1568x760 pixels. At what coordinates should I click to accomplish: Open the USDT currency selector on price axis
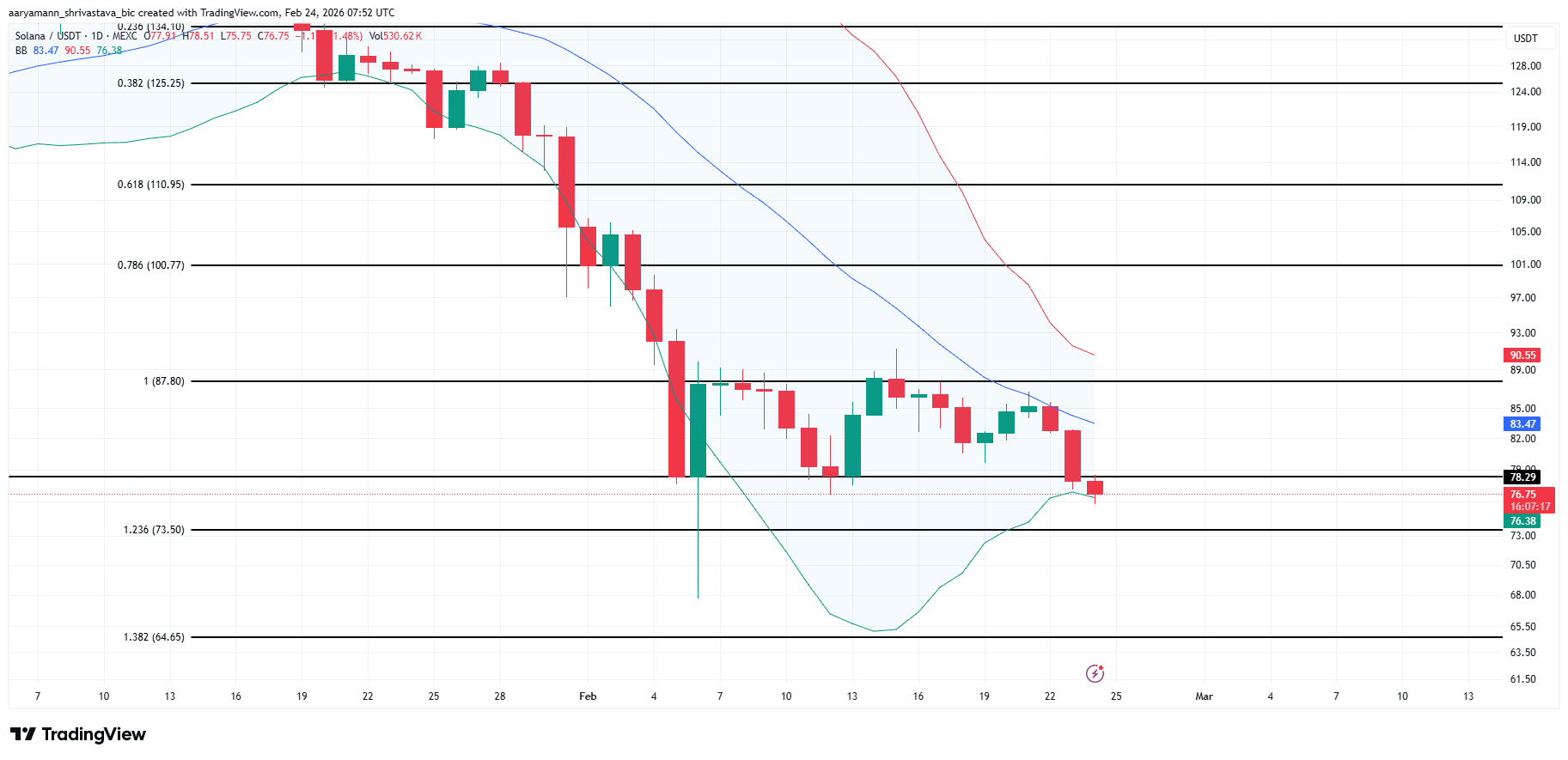tap(1525, 39)
